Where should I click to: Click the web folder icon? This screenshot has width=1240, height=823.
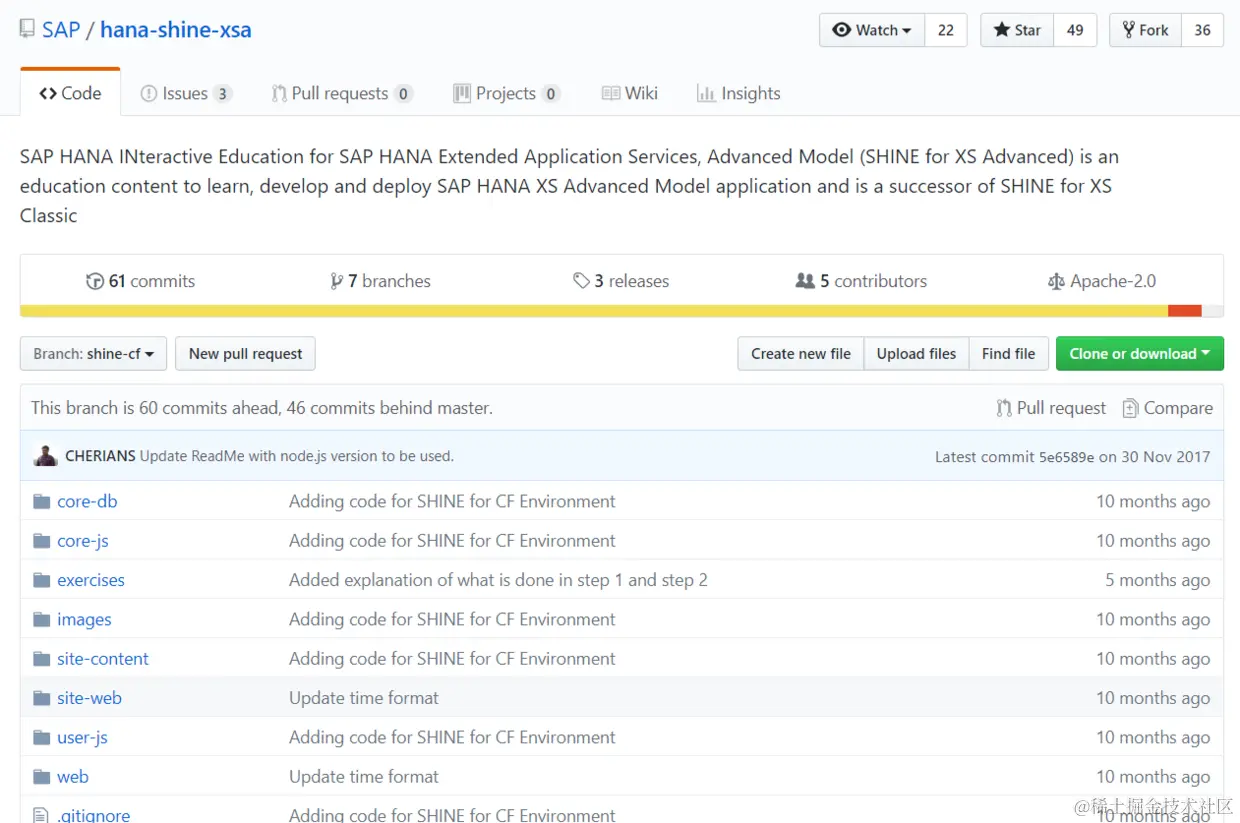click(x=41, y=777)
